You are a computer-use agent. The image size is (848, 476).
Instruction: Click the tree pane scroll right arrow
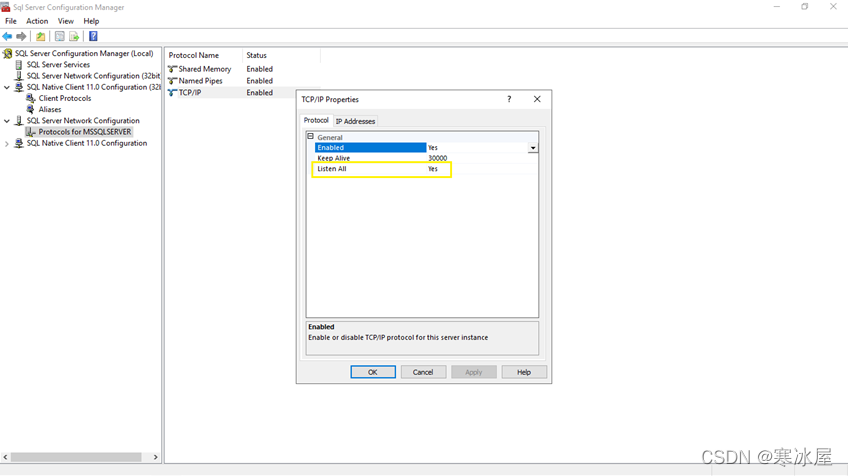pos(156,457)
